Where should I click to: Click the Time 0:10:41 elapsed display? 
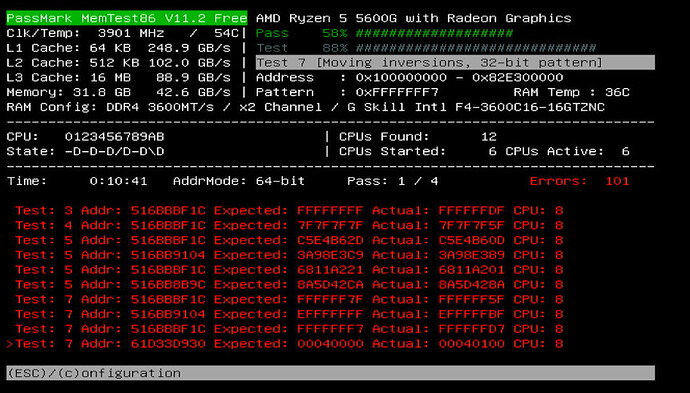point(77,181)
